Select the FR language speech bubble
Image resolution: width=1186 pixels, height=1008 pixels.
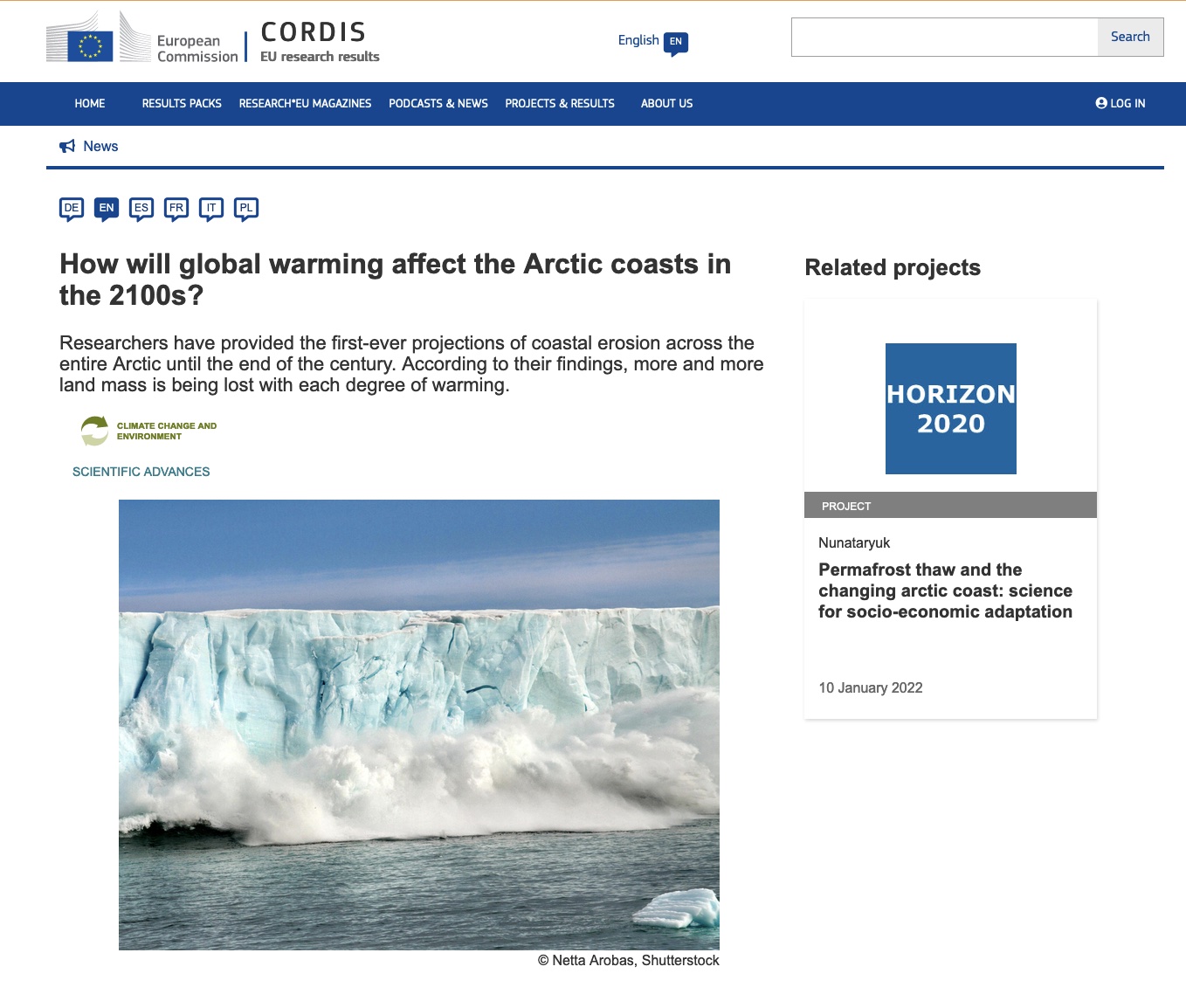[x=176, y=208]
